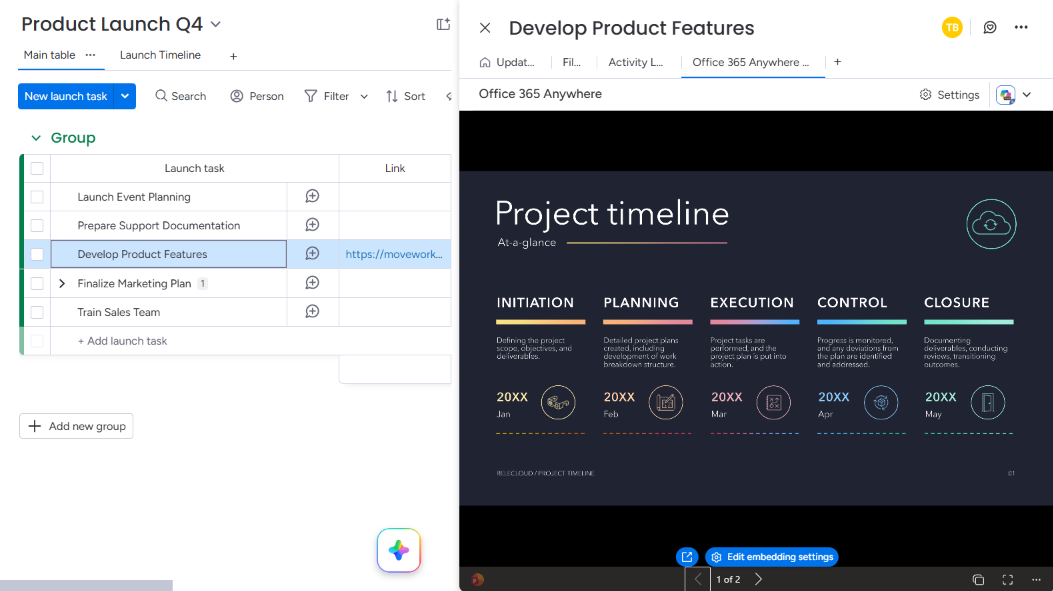The height and width of the screenshot is (591, 1053).
Task: Go to next slide in presentation
Action: tap(759, 579)
